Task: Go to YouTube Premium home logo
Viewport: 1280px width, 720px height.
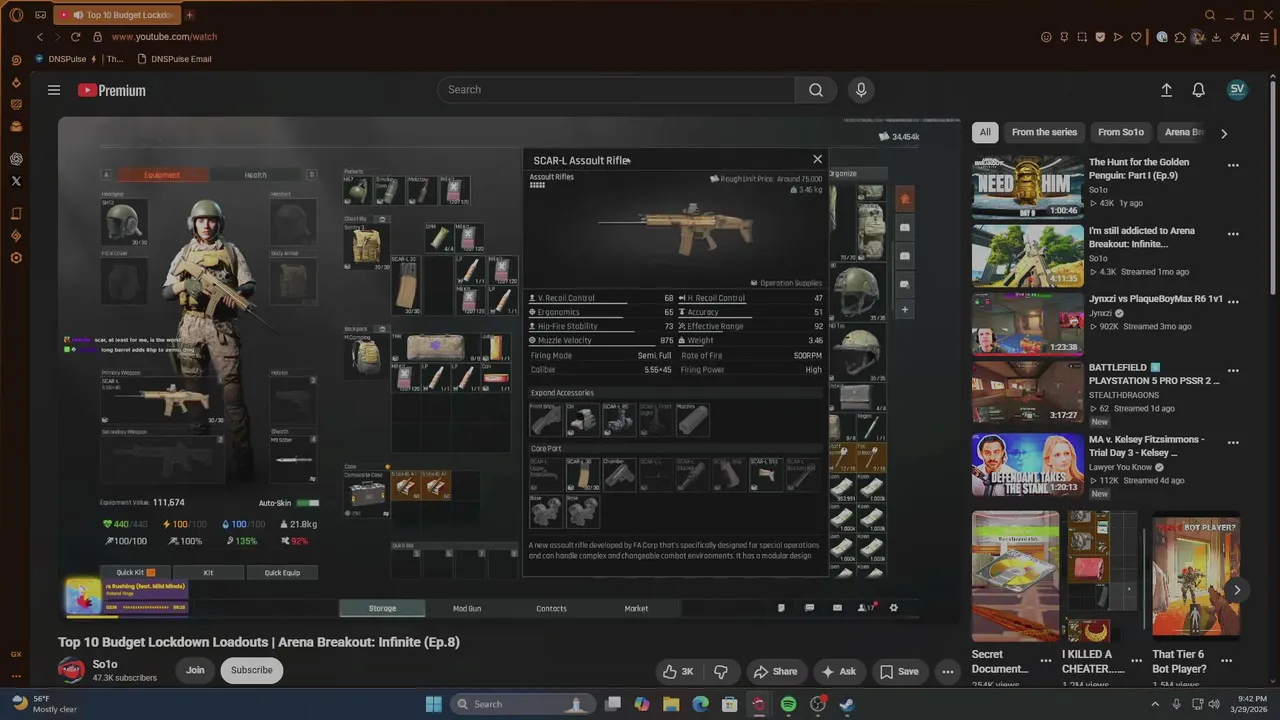Action: point(112,90)
